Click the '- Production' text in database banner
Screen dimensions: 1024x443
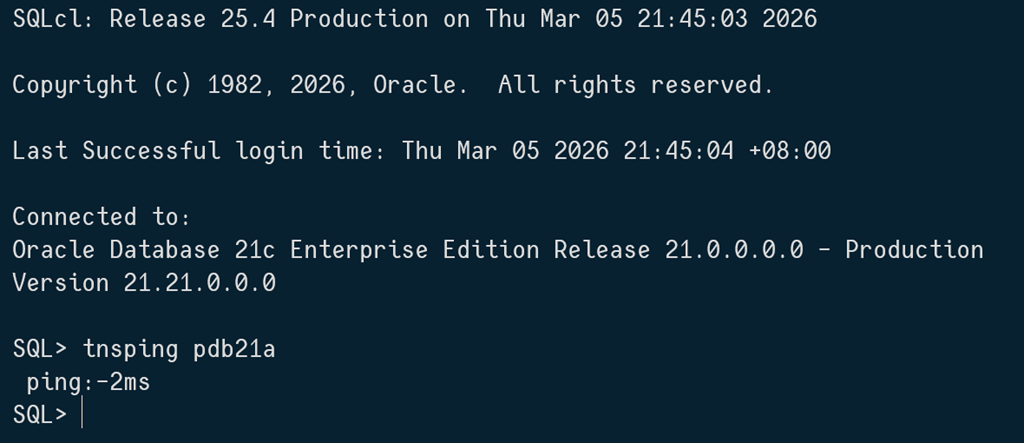[x=900, y=250]
